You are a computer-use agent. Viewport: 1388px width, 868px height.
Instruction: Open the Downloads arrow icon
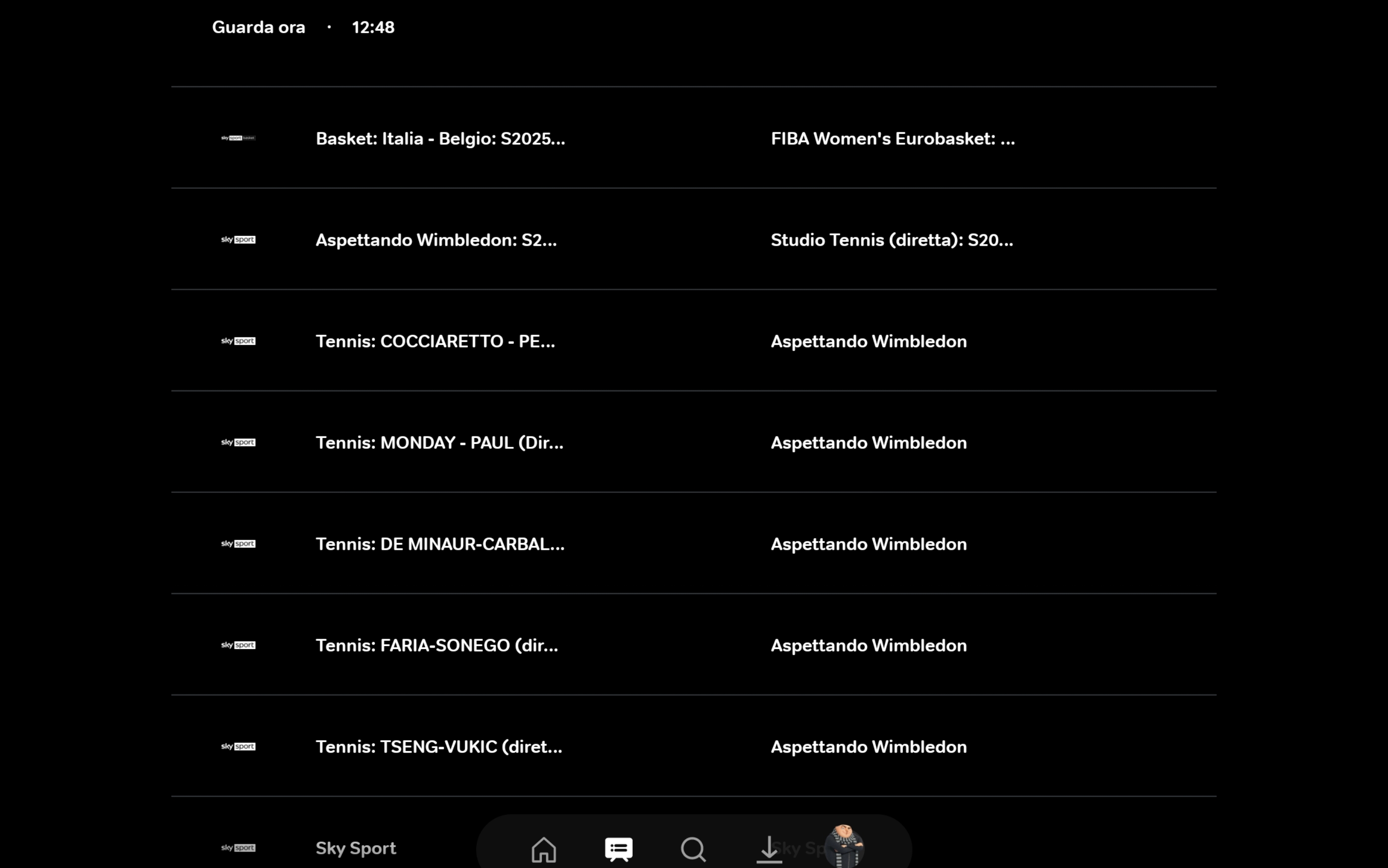coord(769,849)
